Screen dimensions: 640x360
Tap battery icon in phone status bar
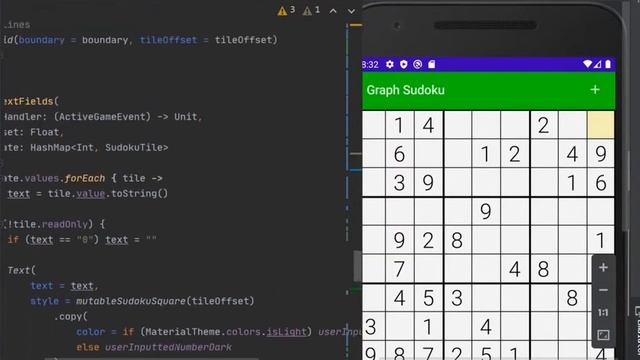(608, 64)
